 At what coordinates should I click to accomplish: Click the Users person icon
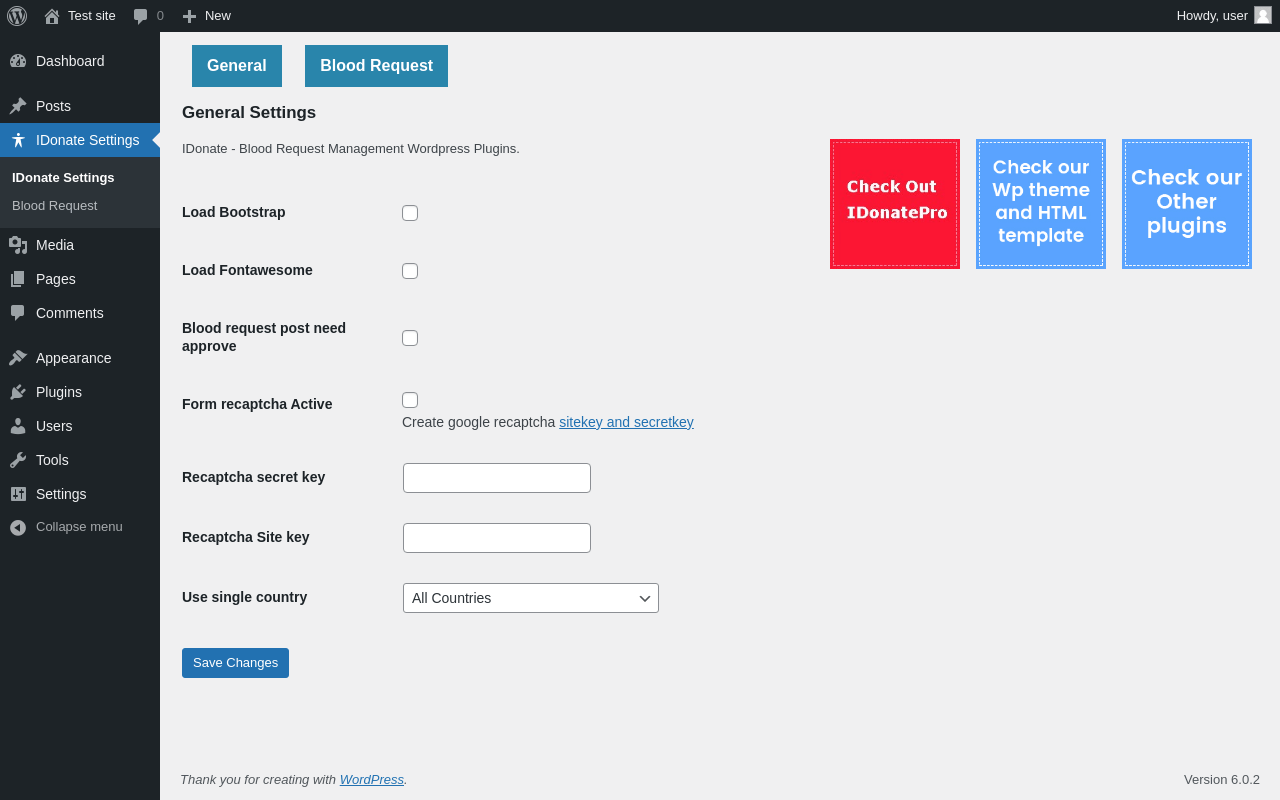(x=18, y=426)
